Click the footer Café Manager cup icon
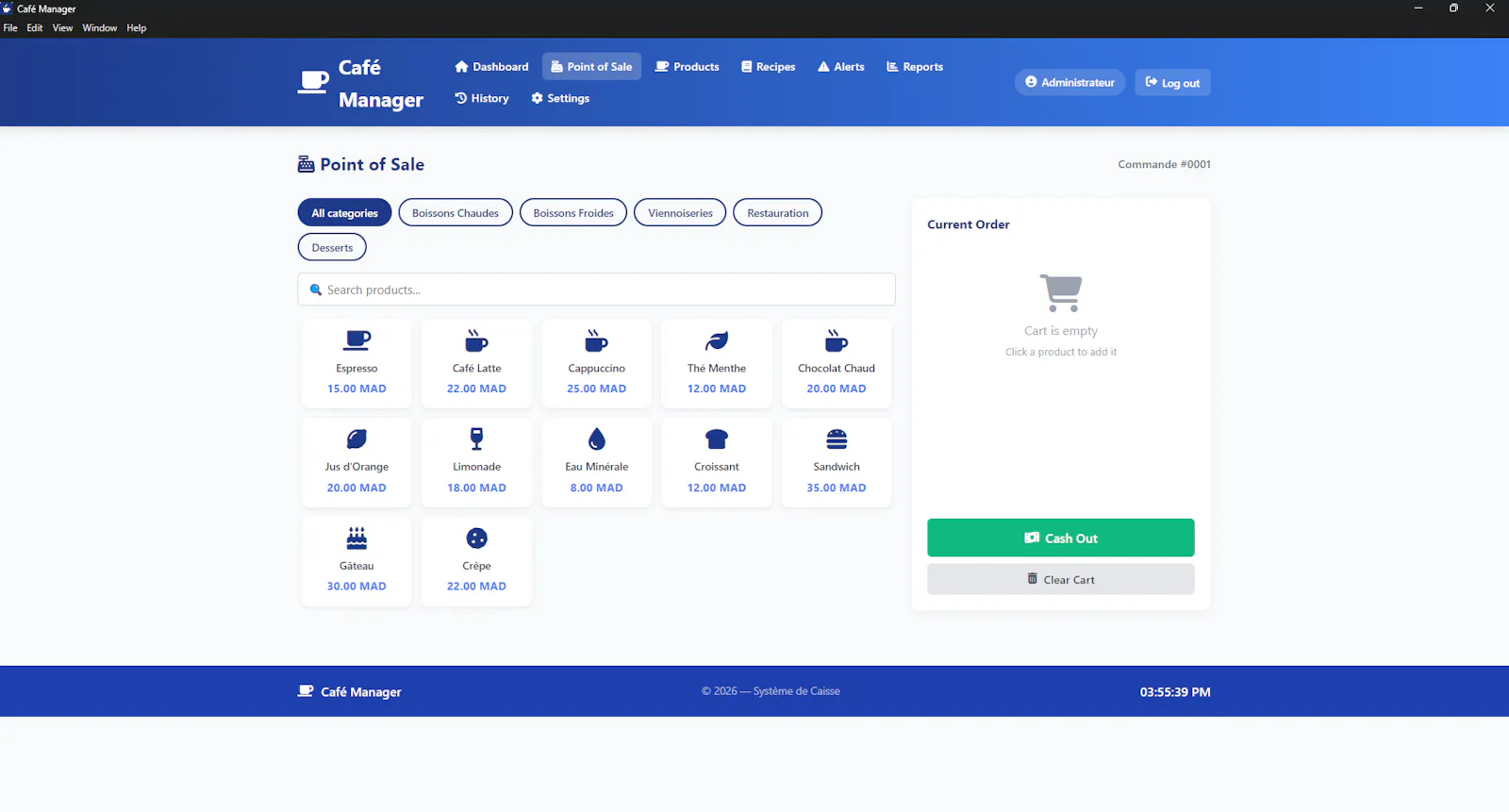Image resolution: width=1509 pixels, height=812 pixels. coord(306,691)
